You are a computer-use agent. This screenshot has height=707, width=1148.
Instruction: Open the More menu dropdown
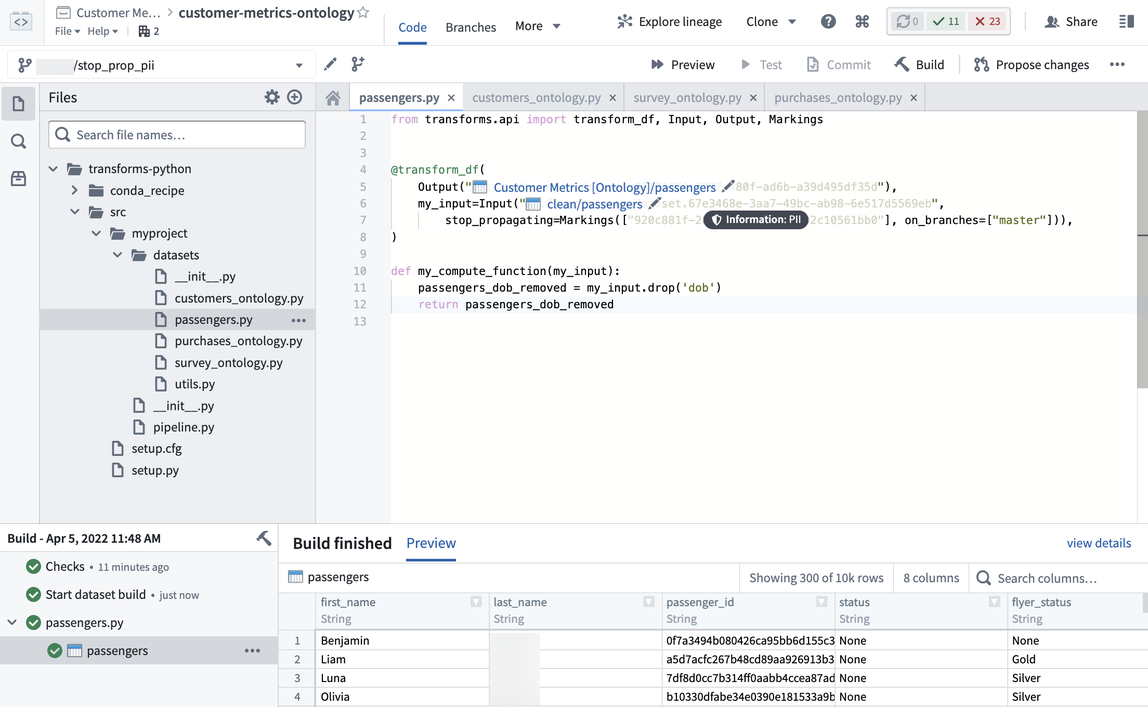(537, 26)
